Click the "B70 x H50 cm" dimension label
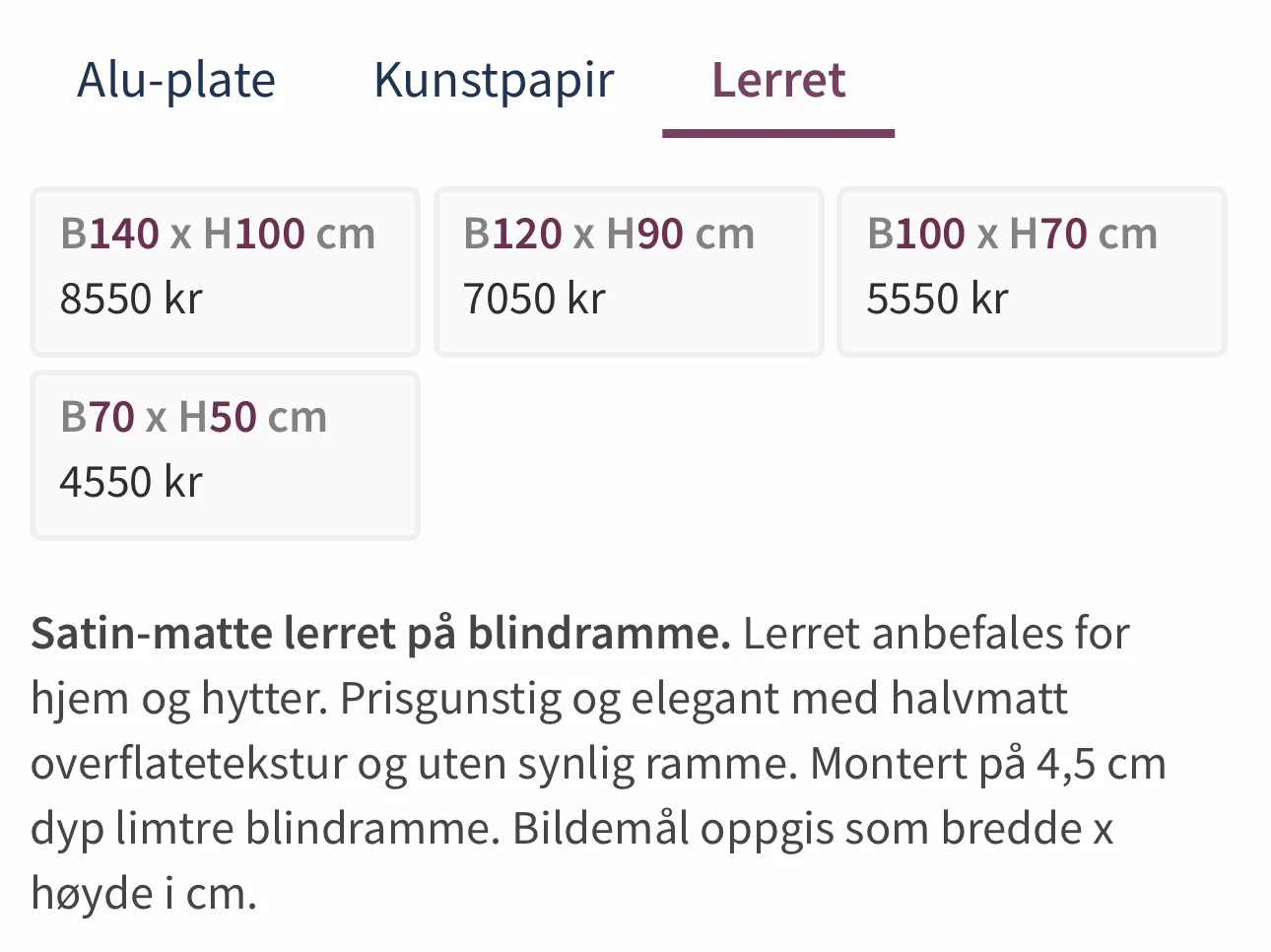Screen dimensions: 1271x952 coord(193,418)
